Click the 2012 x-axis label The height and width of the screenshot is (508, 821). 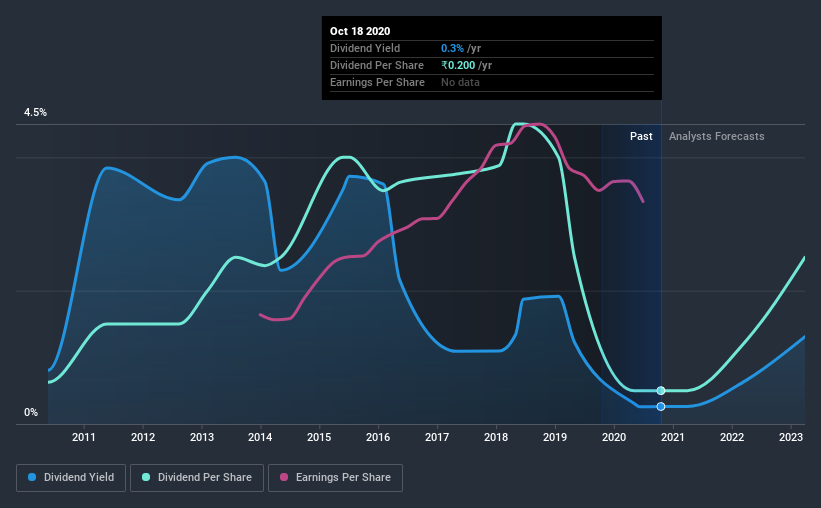tap(143, 437)
